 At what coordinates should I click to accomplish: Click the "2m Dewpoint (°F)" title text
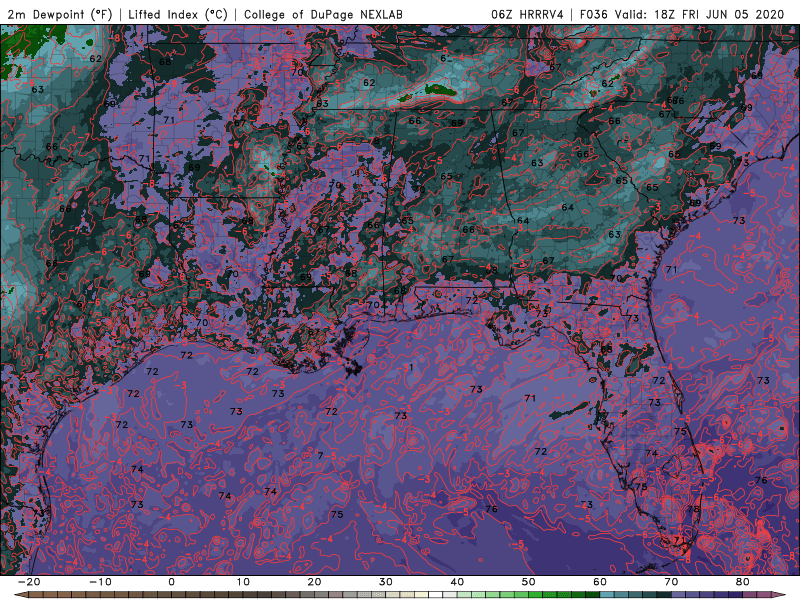coord(60,14)
